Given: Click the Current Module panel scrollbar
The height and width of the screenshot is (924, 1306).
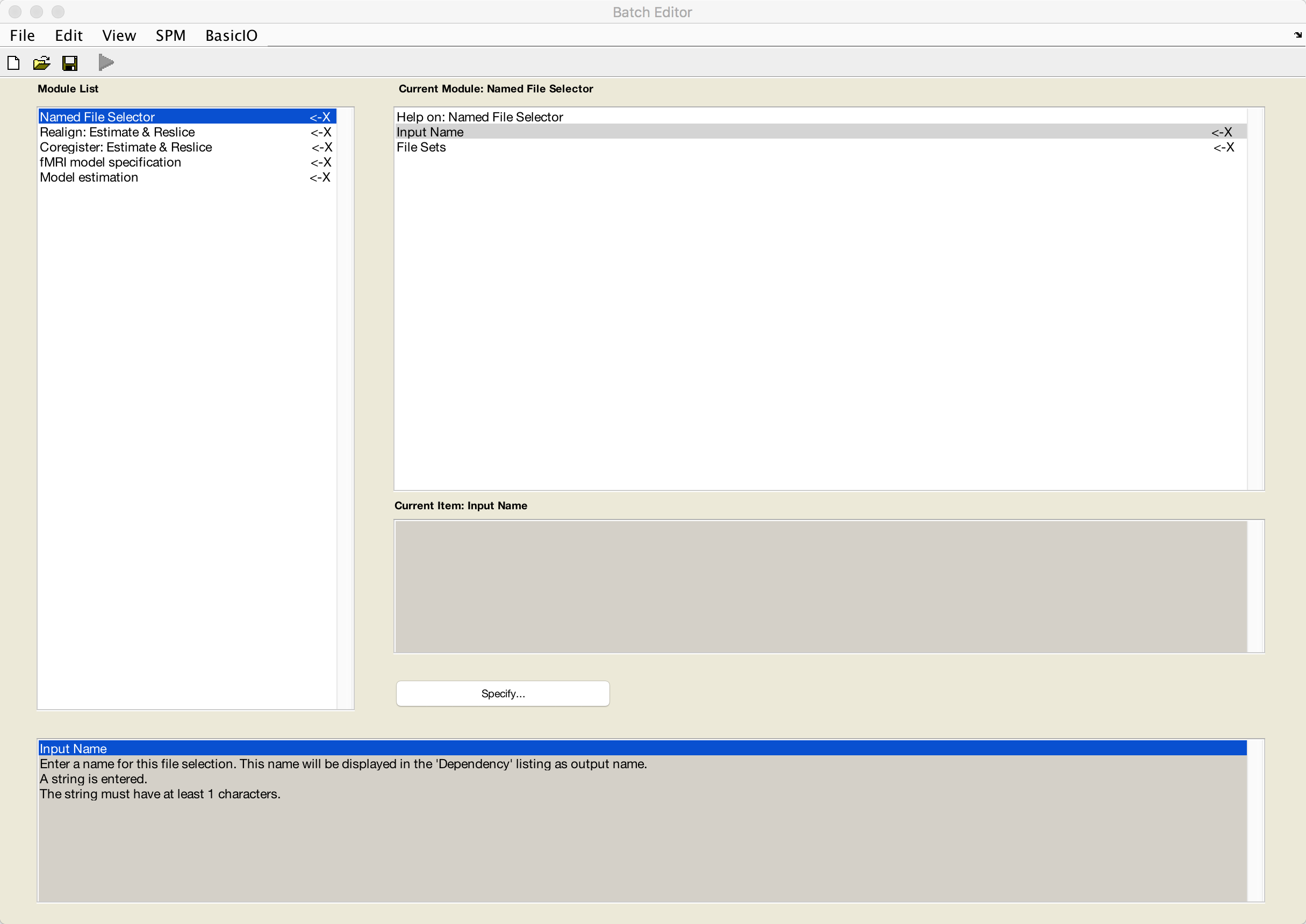Looking at the screenshot, I should pyautogui.click(x=1255, y=299).
